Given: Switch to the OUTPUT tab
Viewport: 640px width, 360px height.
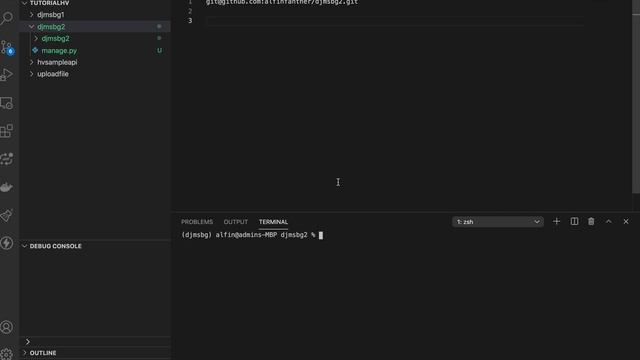Looking at the screenshot, I should pos(236,222).
